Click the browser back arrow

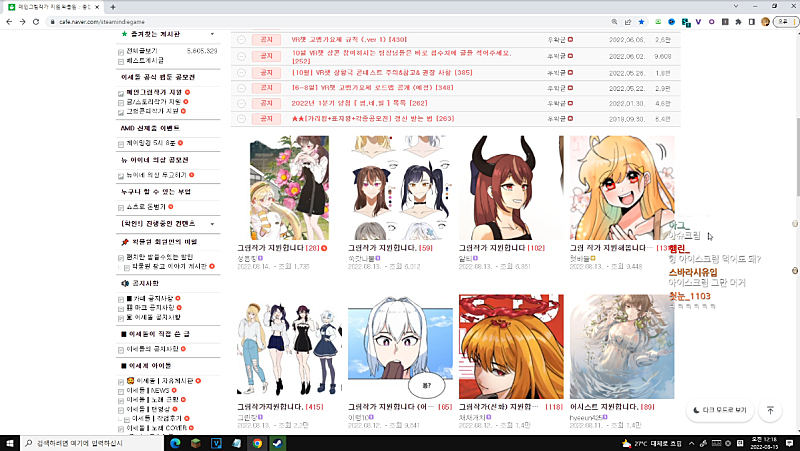point(11,21)
